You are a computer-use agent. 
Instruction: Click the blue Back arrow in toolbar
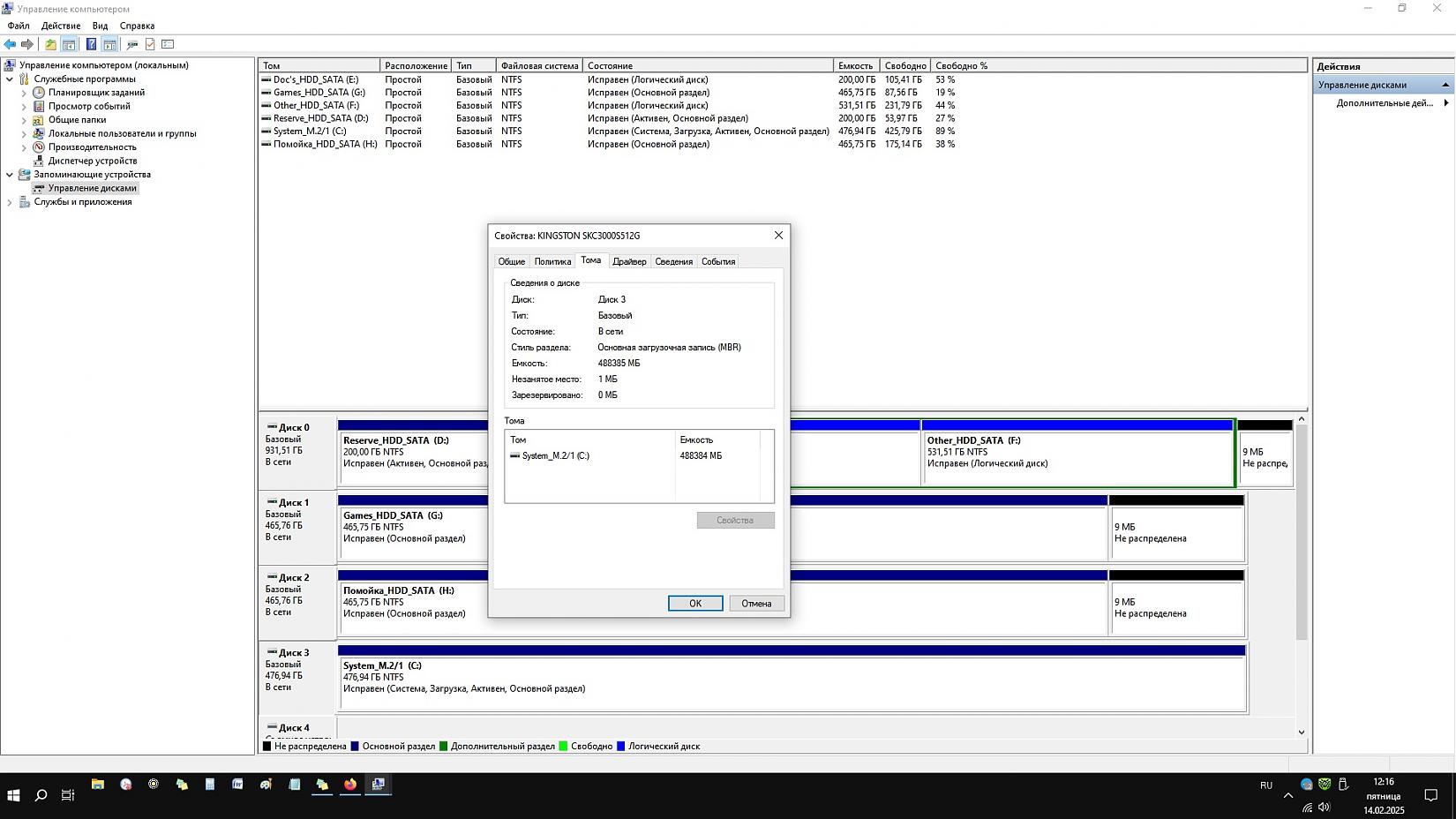pyautogui.click(x=10, y=44)
